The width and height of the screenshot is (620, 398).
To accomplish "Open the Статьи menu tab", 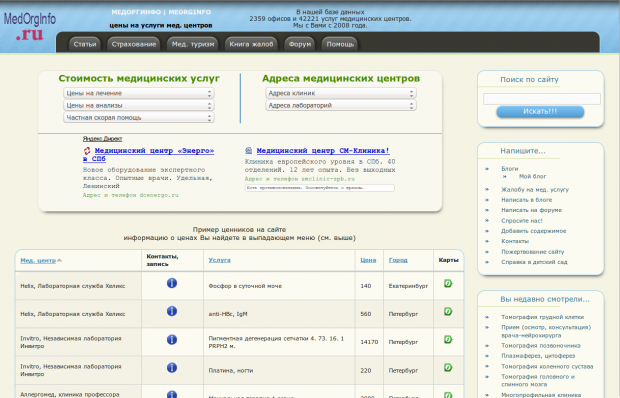I will pyautogui.click(x=85, y=44).
